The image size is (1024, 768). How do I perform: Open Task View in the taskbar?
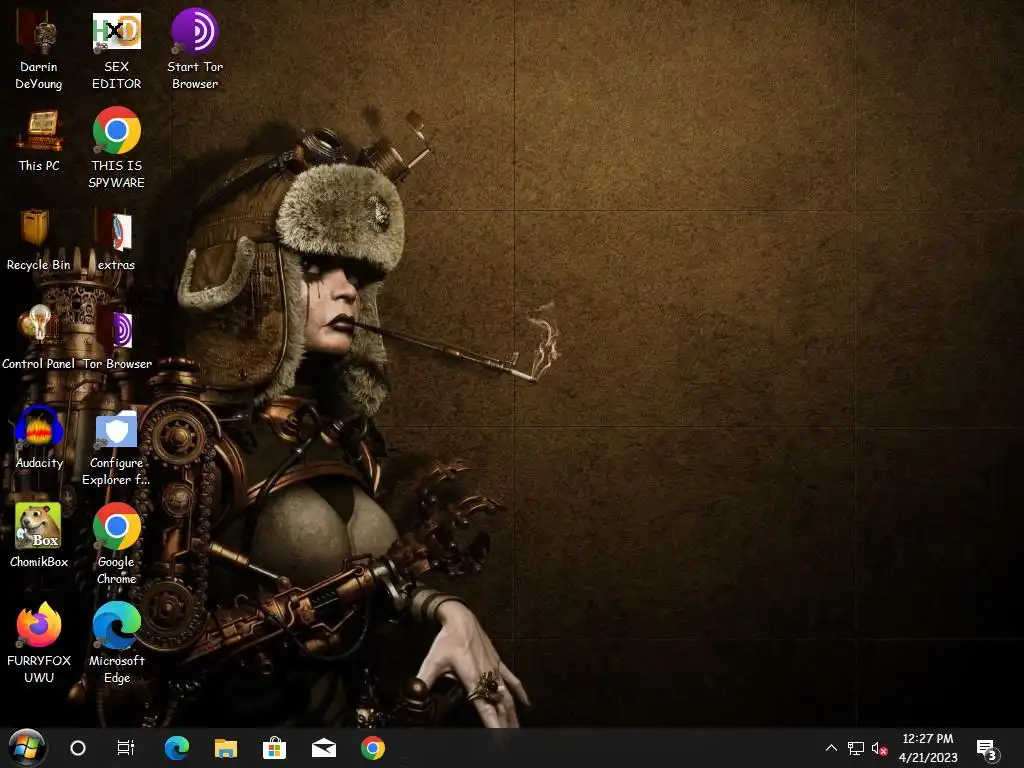tap(125, 748)
